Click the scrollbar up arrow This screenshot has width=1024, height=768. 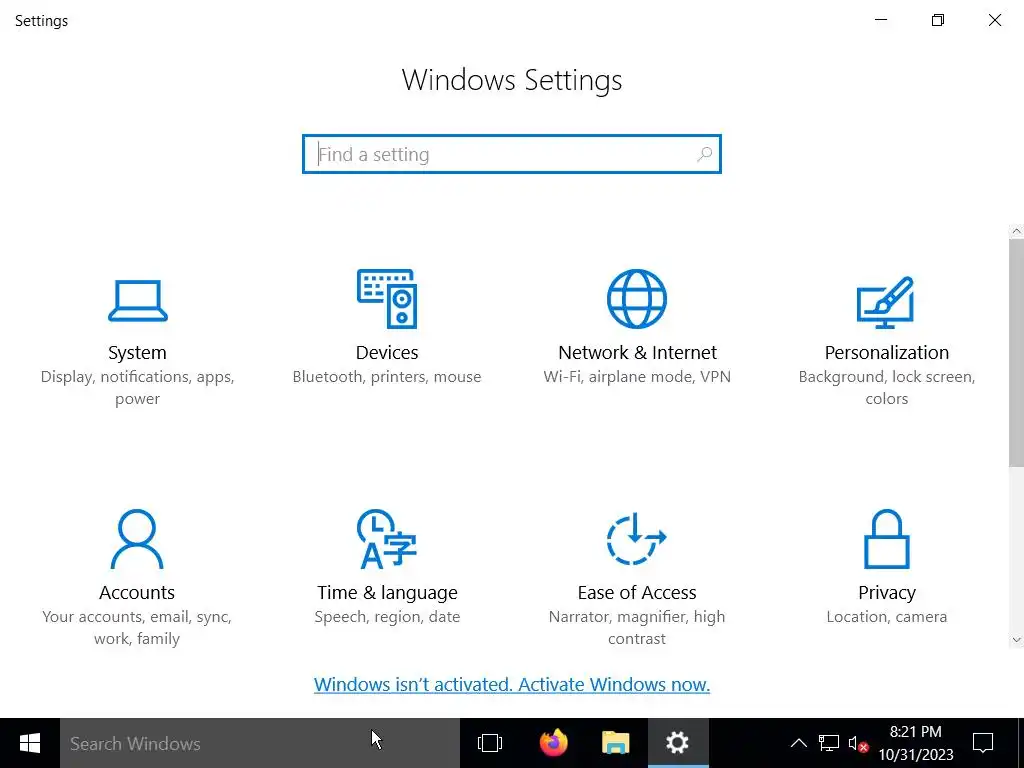click(x=1016, y=231)
